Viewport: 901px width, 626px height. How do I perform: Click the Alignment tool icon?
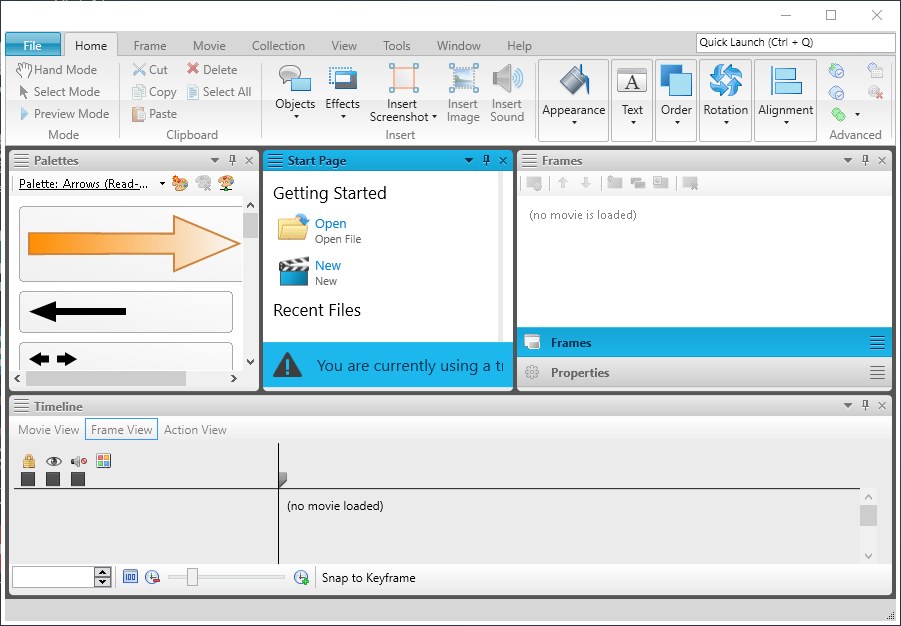point(786,80)
